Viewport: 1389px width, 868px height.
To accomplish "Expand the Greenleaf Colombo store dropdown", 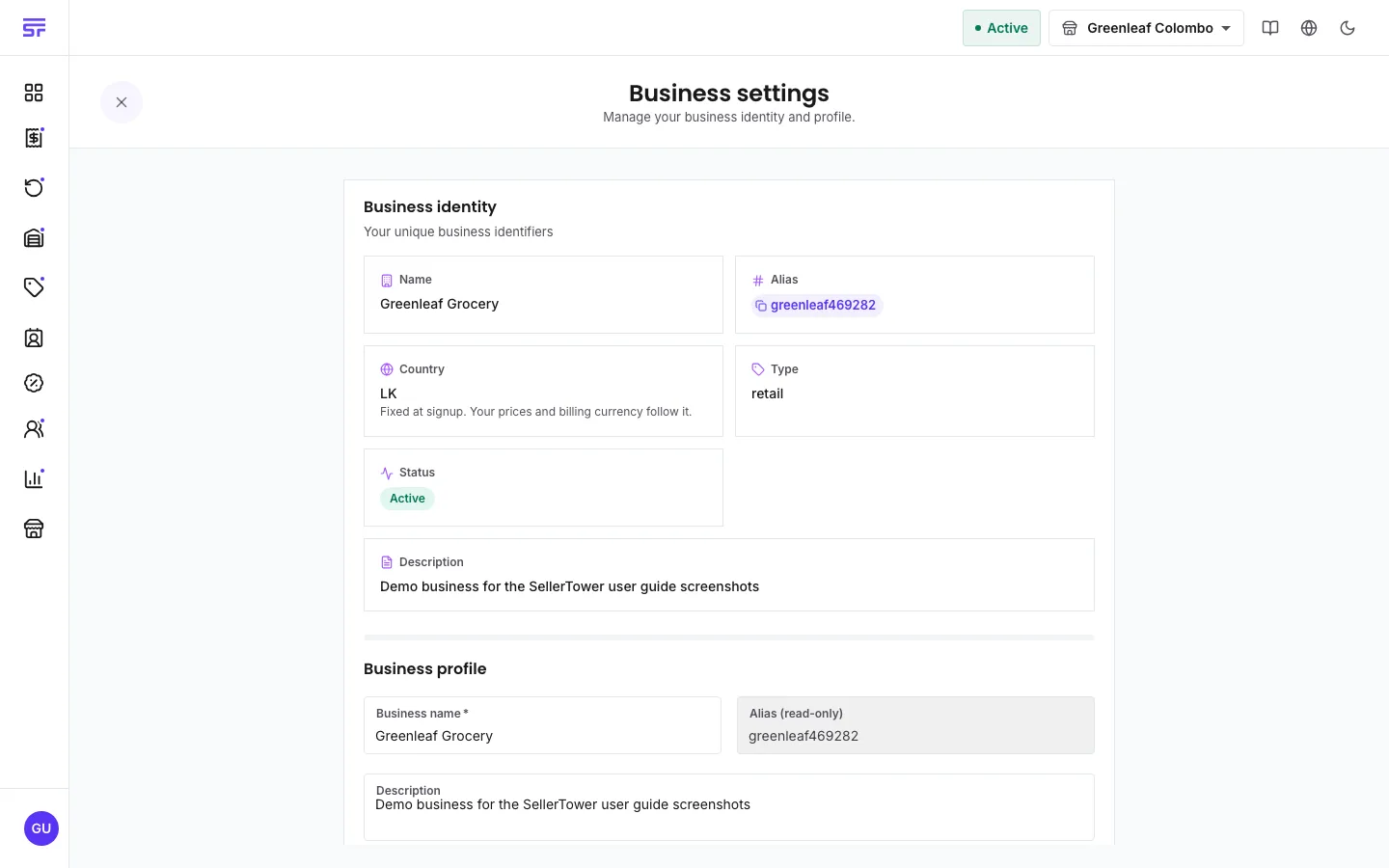I will [x=1146, y=28].
